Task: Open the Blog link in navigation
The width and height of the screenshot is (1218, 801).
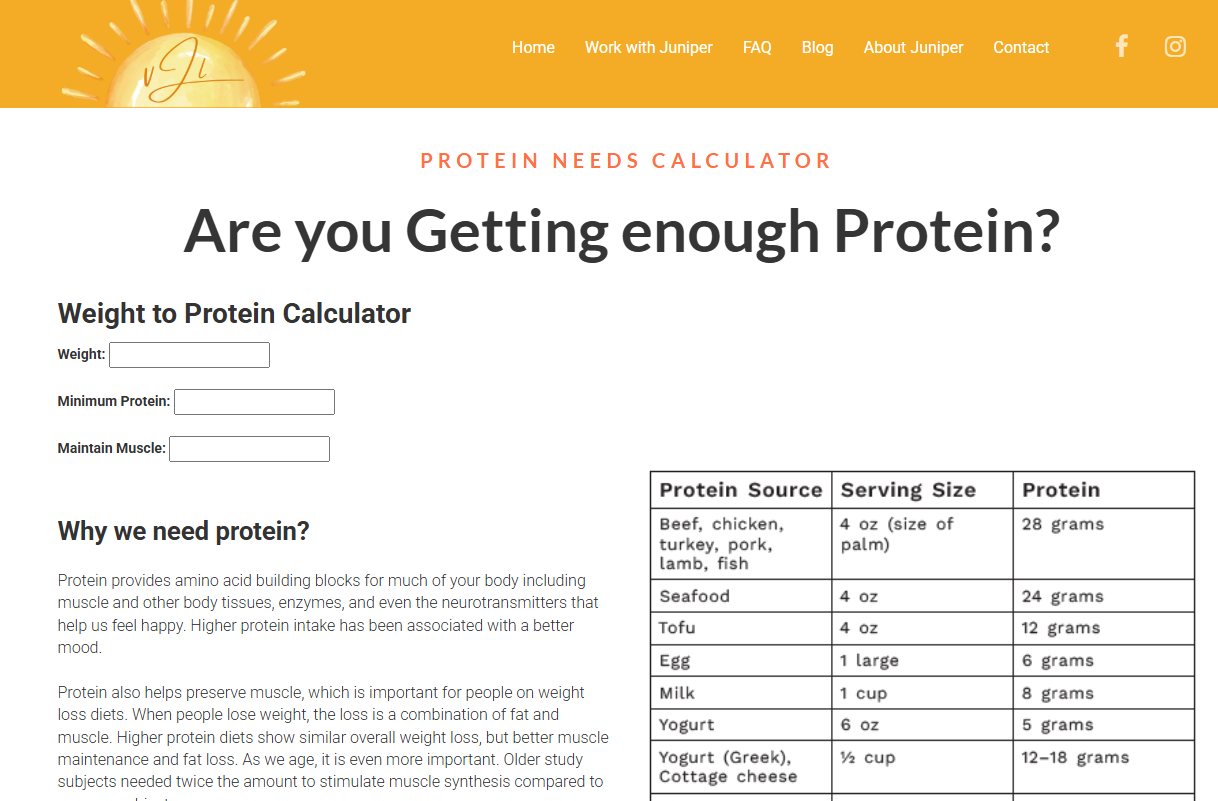Action: [817, 47]
